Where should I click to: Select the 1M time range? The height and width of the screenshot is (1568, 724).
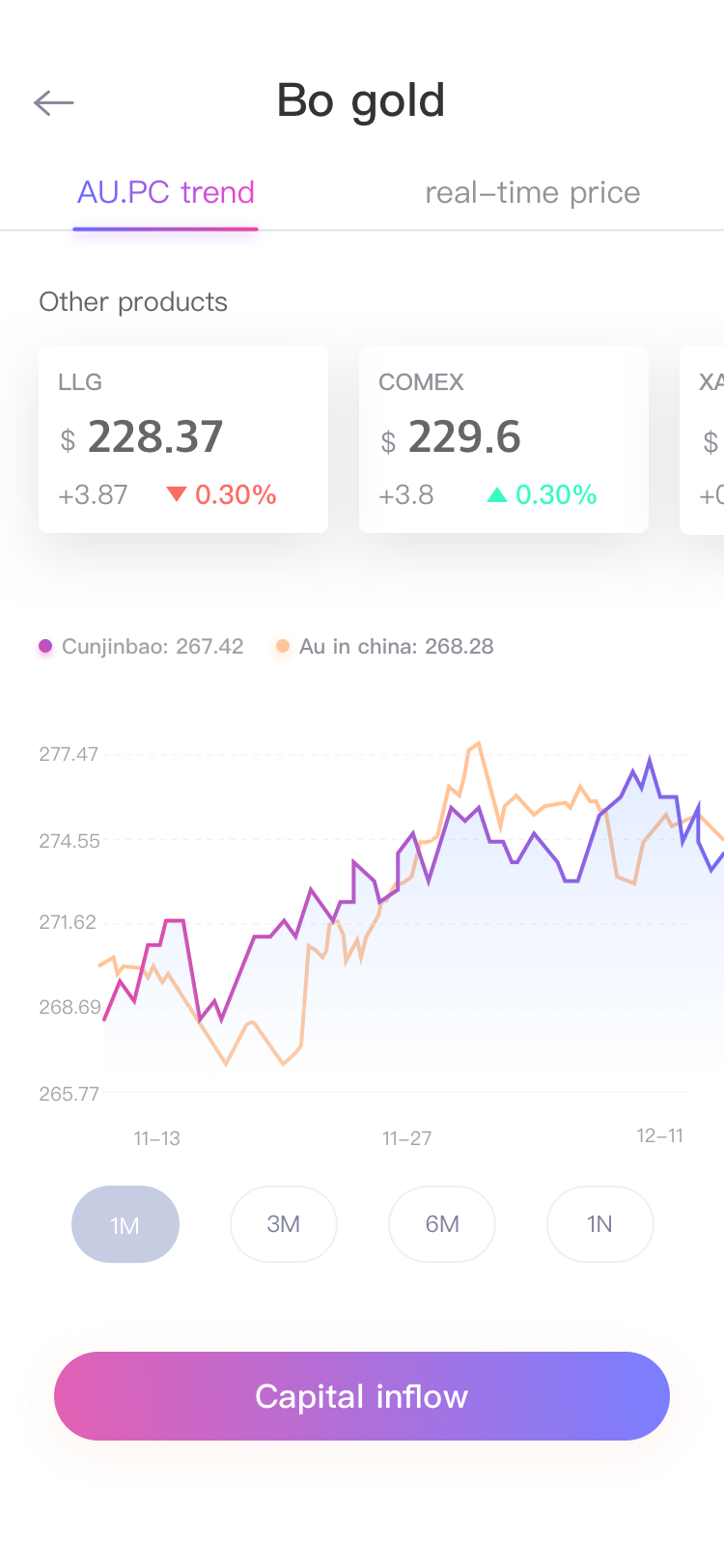tap(125, 1224)
